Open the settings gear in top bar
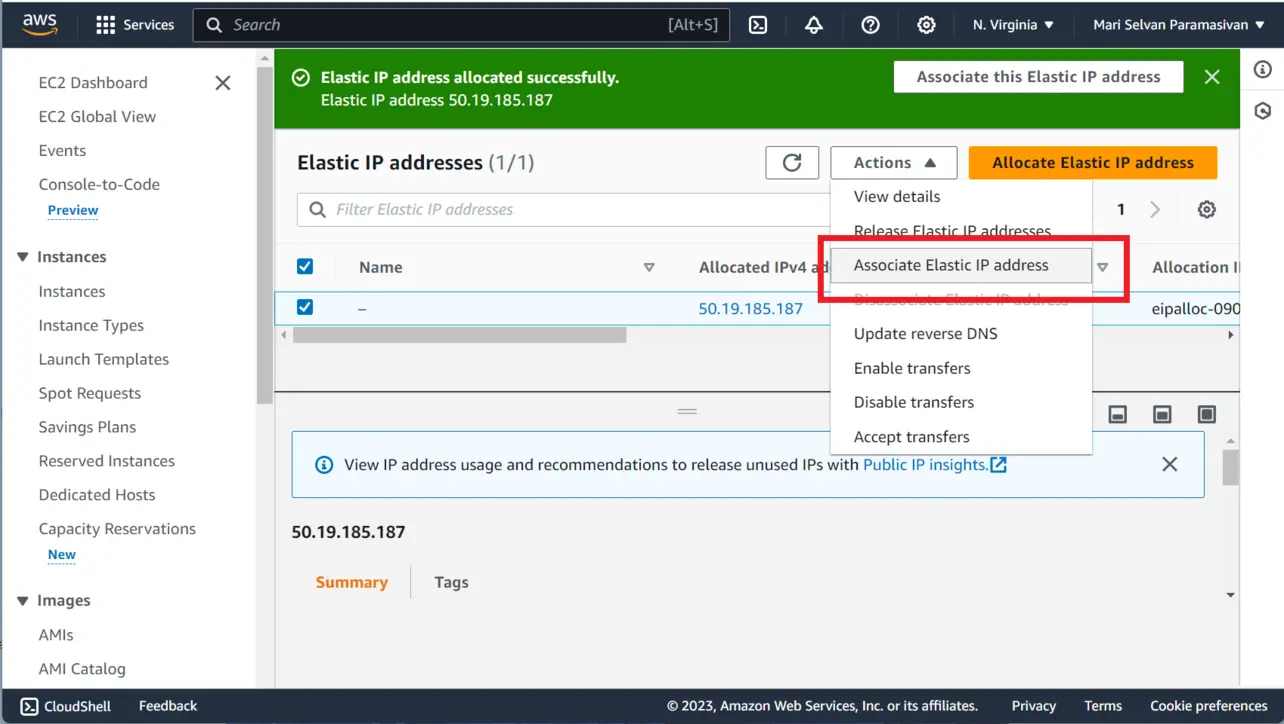 926,25
